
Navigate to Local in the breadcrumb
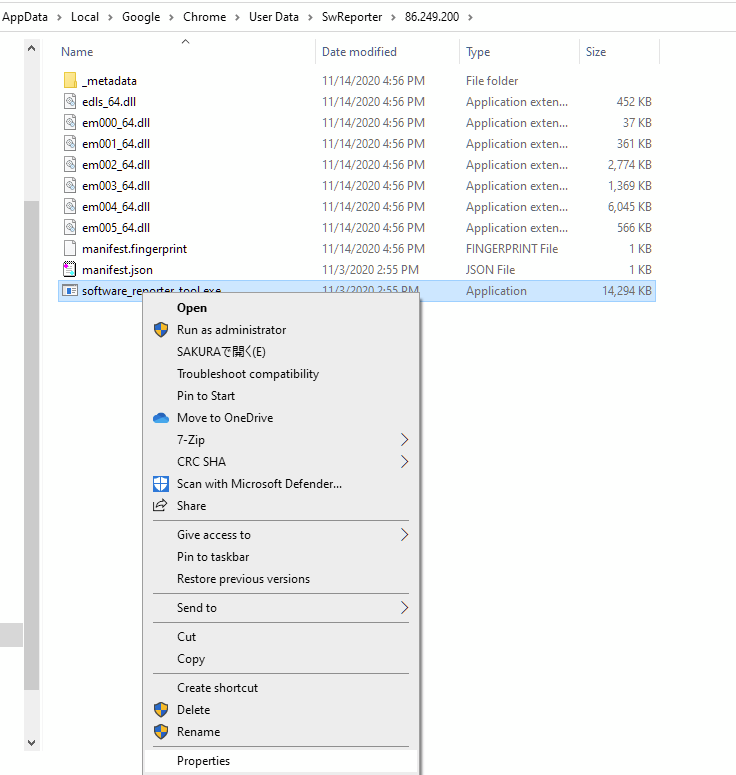pos(85,17)
